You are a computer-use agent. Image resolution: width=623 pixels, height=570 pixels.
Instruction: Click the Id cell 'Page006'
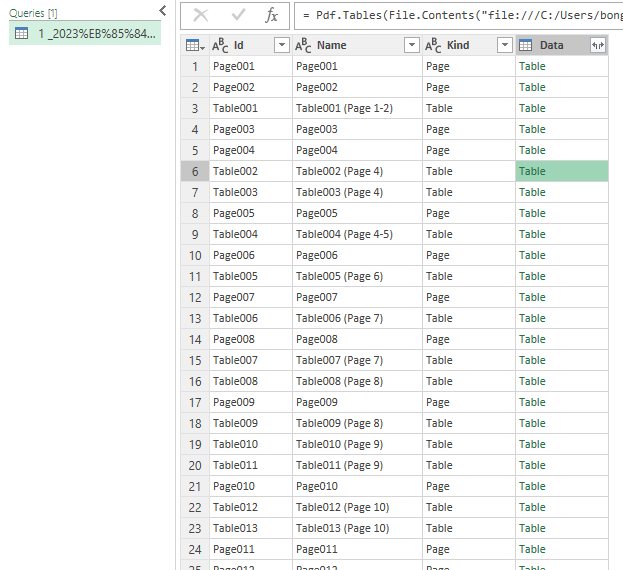(x=251, y=255)
